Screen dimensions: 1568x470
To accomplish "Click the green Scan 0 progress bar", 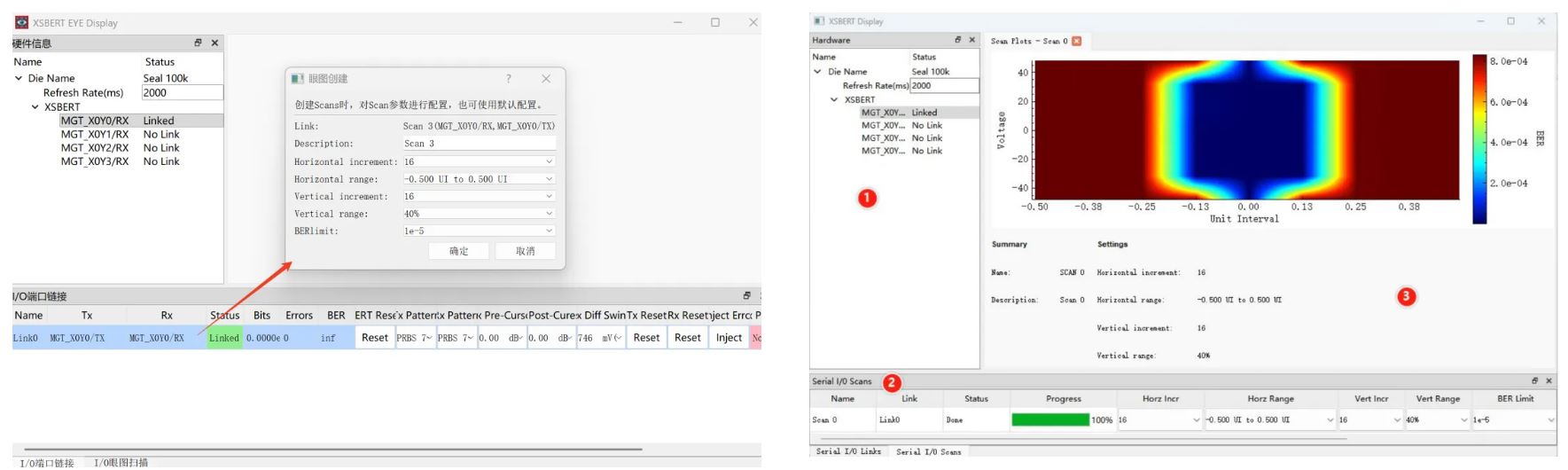I will pos(1050,419).
